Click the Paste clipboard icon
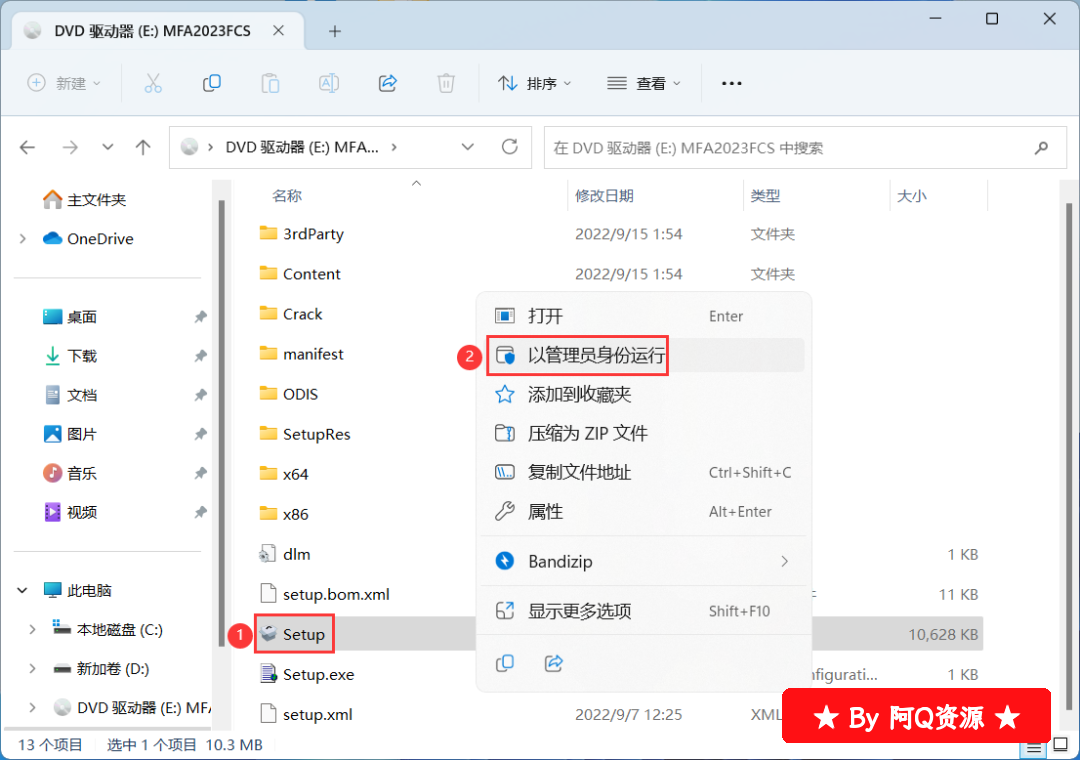1080x760 pixels. (x=270, y=83)
